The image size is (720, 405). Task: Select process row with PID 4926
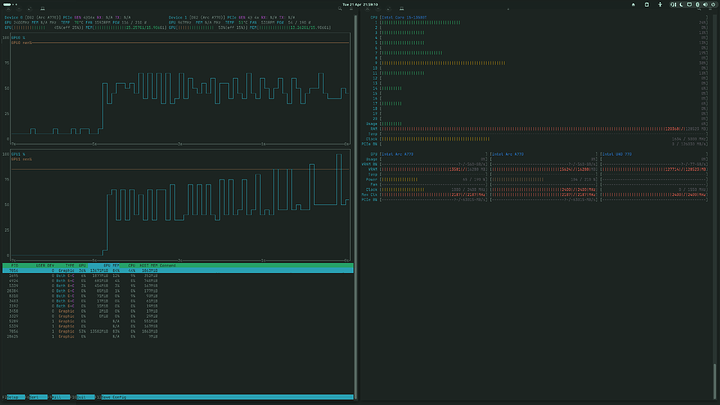178,281
